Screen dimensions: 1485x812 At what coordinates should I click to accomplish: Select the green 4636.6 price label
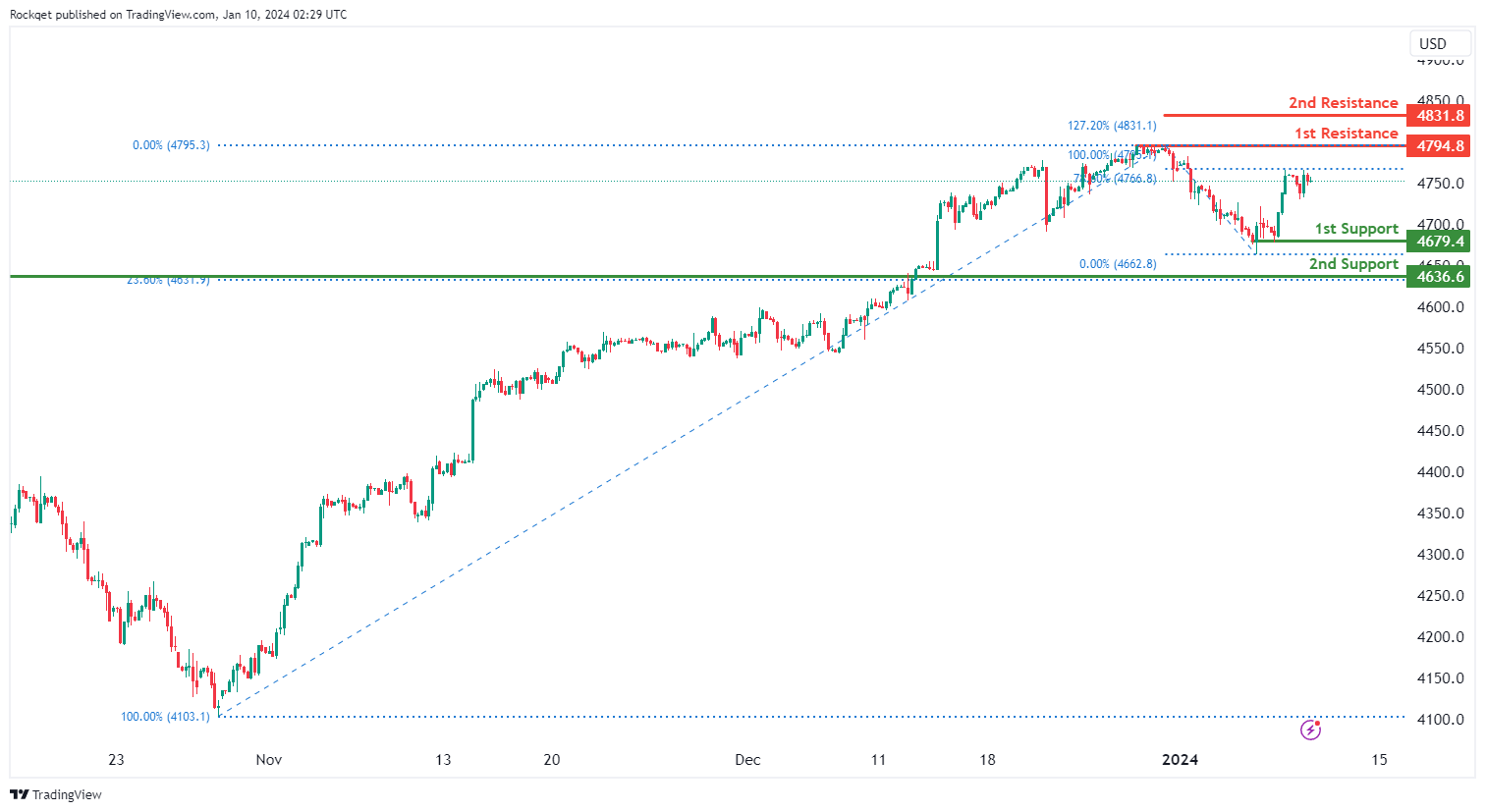tap(1440, 277)
